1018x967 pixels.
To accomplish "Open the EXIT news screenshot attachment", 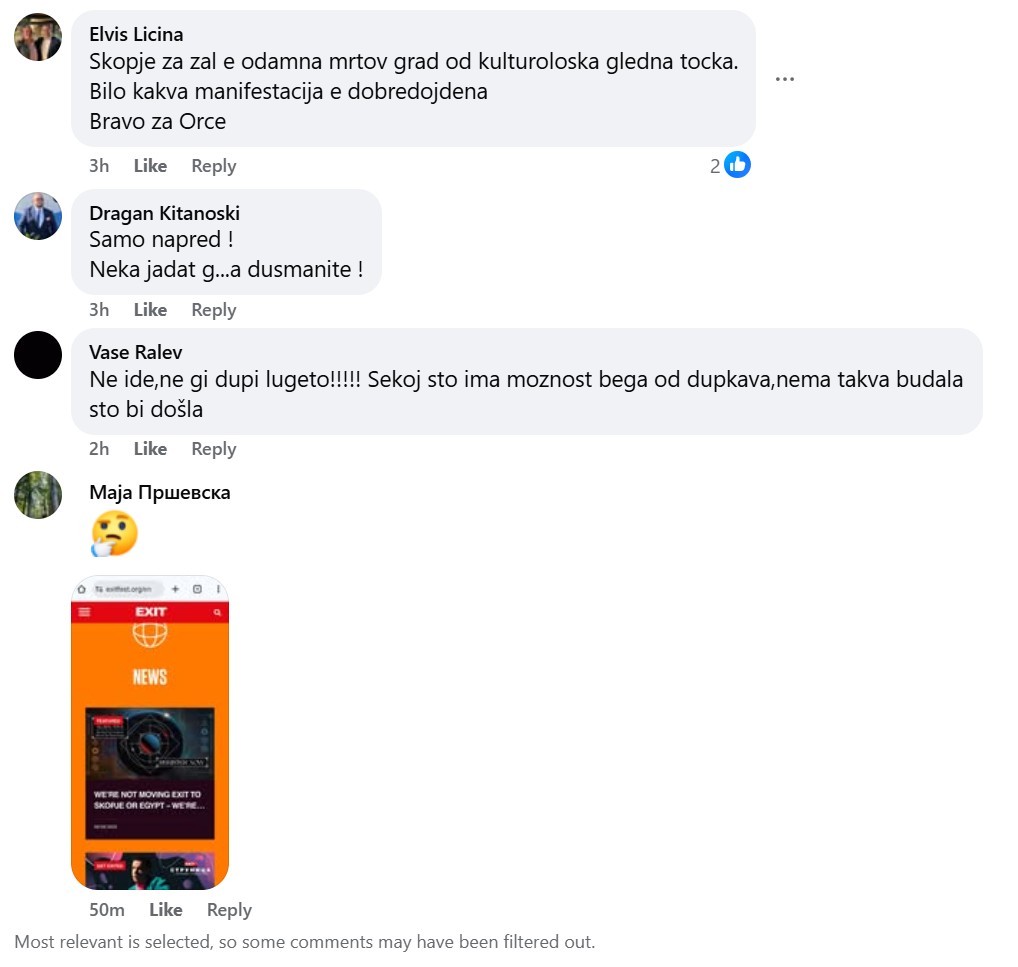I will pos(150,733).
